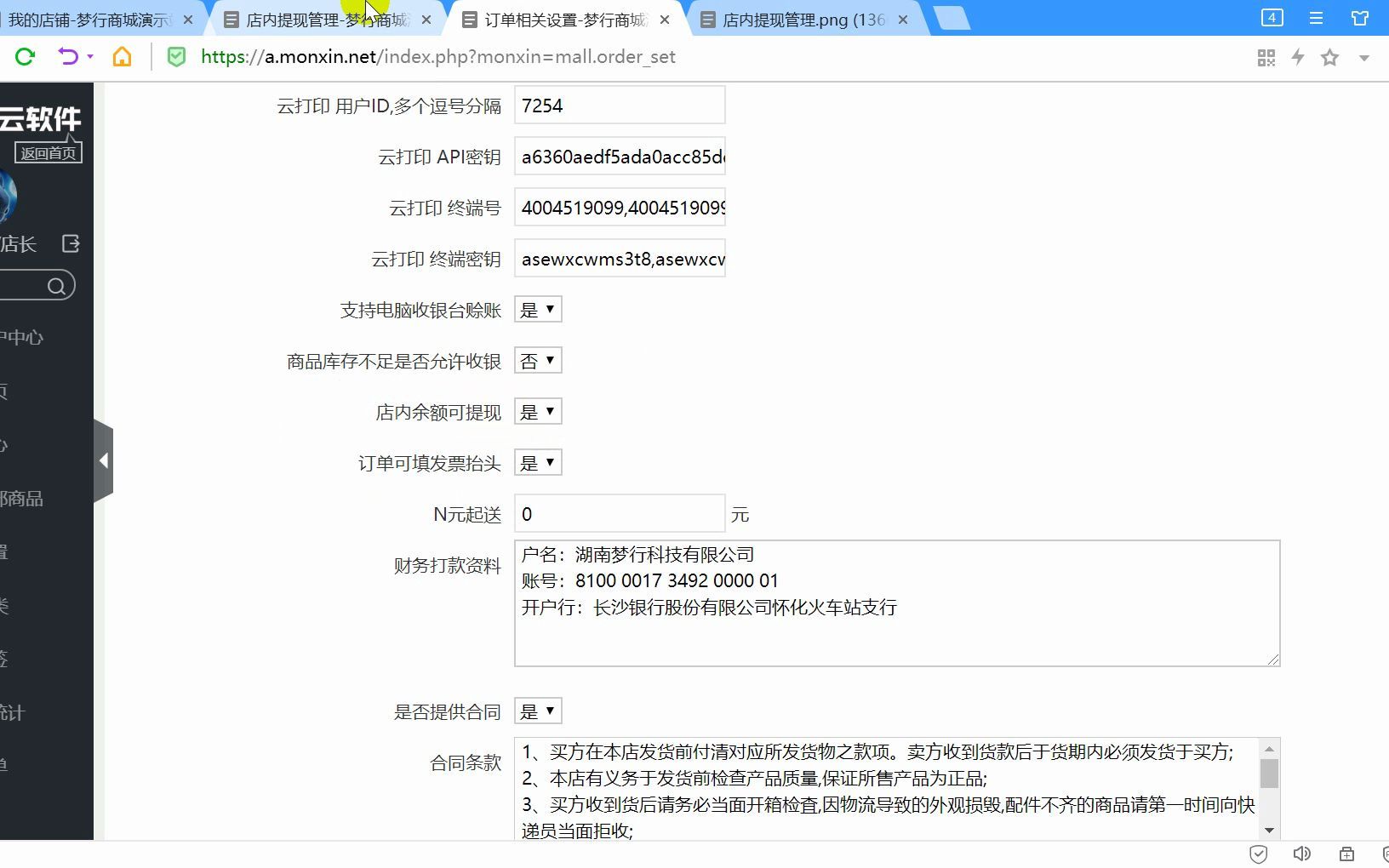Viewport: 1389px width, 868px height.
Task: Expand the address bar dropdown arrow
Action: (1364, 58)
